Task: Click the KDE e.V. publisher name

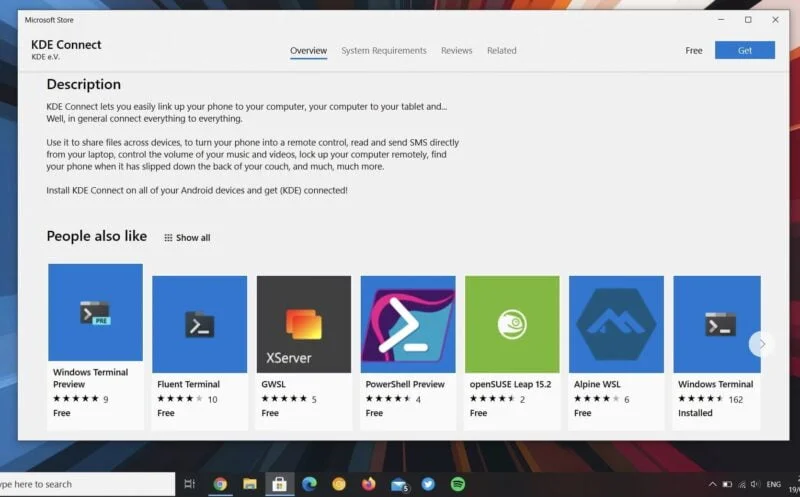Action: (x=45, y=57)
